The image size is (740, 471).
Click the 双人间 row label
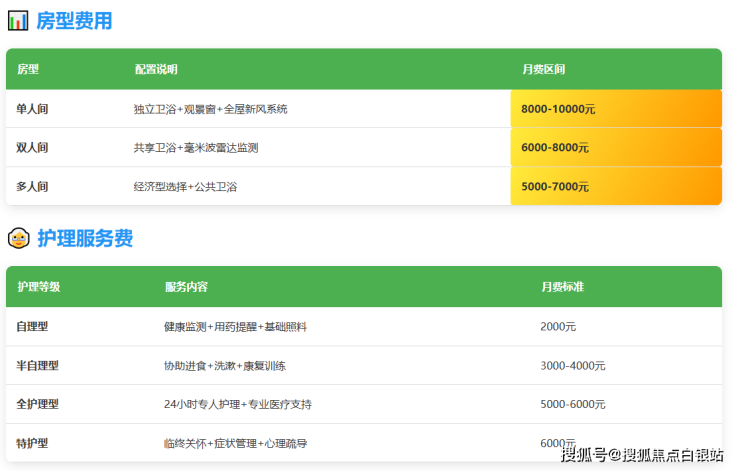click(33, 147)
